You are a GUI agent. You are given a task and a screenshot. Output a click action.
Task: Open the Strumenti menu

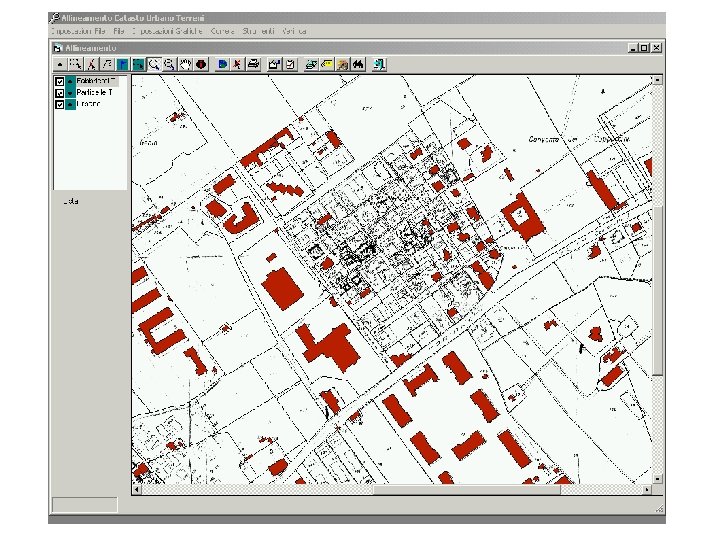tap(258, 32)
